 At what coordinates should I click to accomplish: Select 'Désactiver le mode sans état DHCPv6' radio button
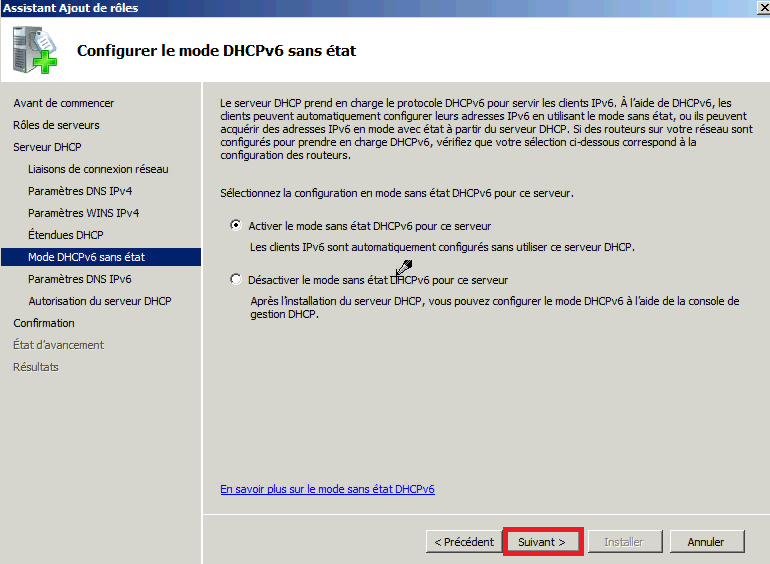pos(236,279)
